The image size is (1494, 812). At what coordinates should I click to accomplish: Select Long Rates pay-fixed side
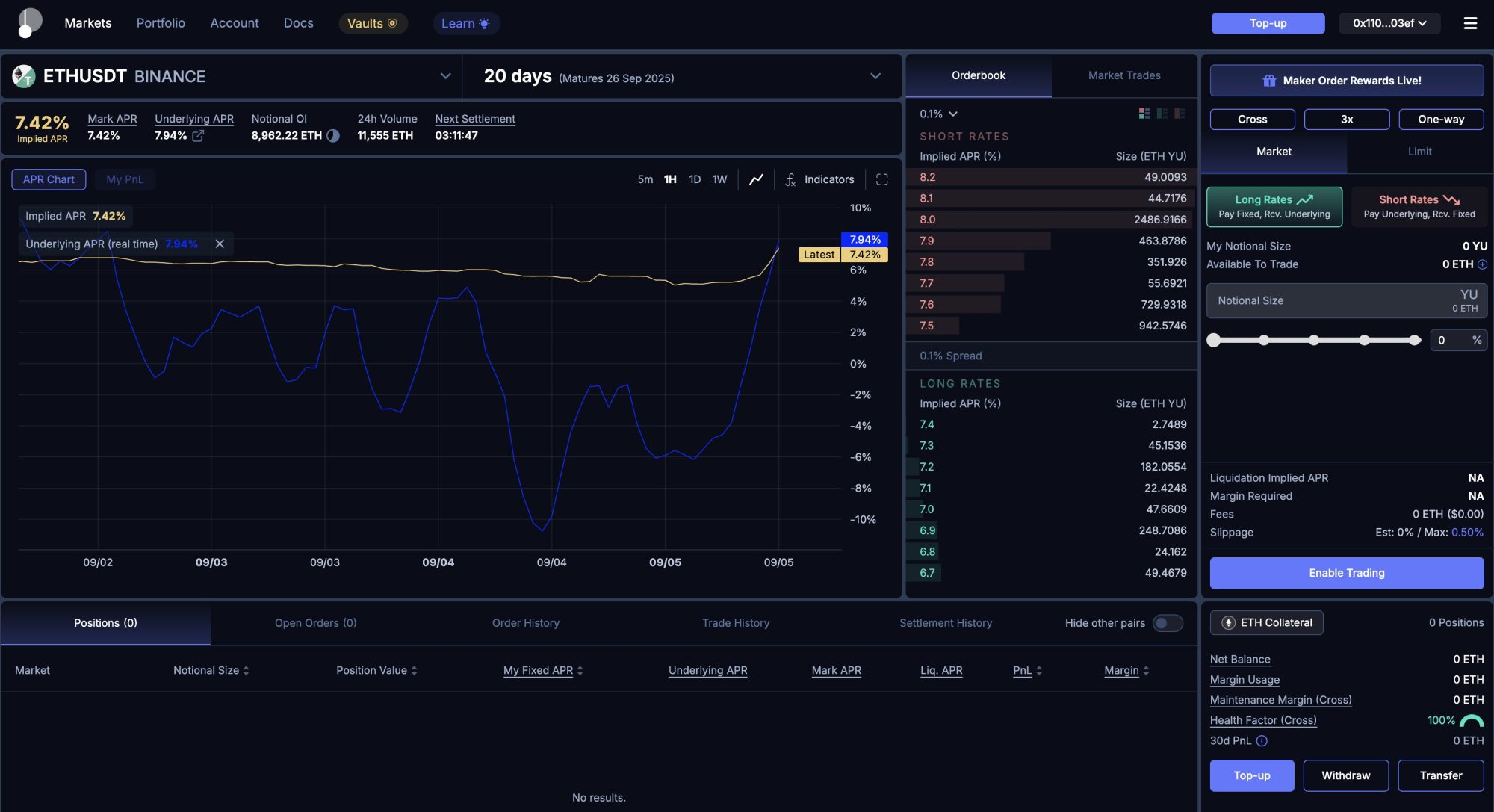coord(1274,206)
